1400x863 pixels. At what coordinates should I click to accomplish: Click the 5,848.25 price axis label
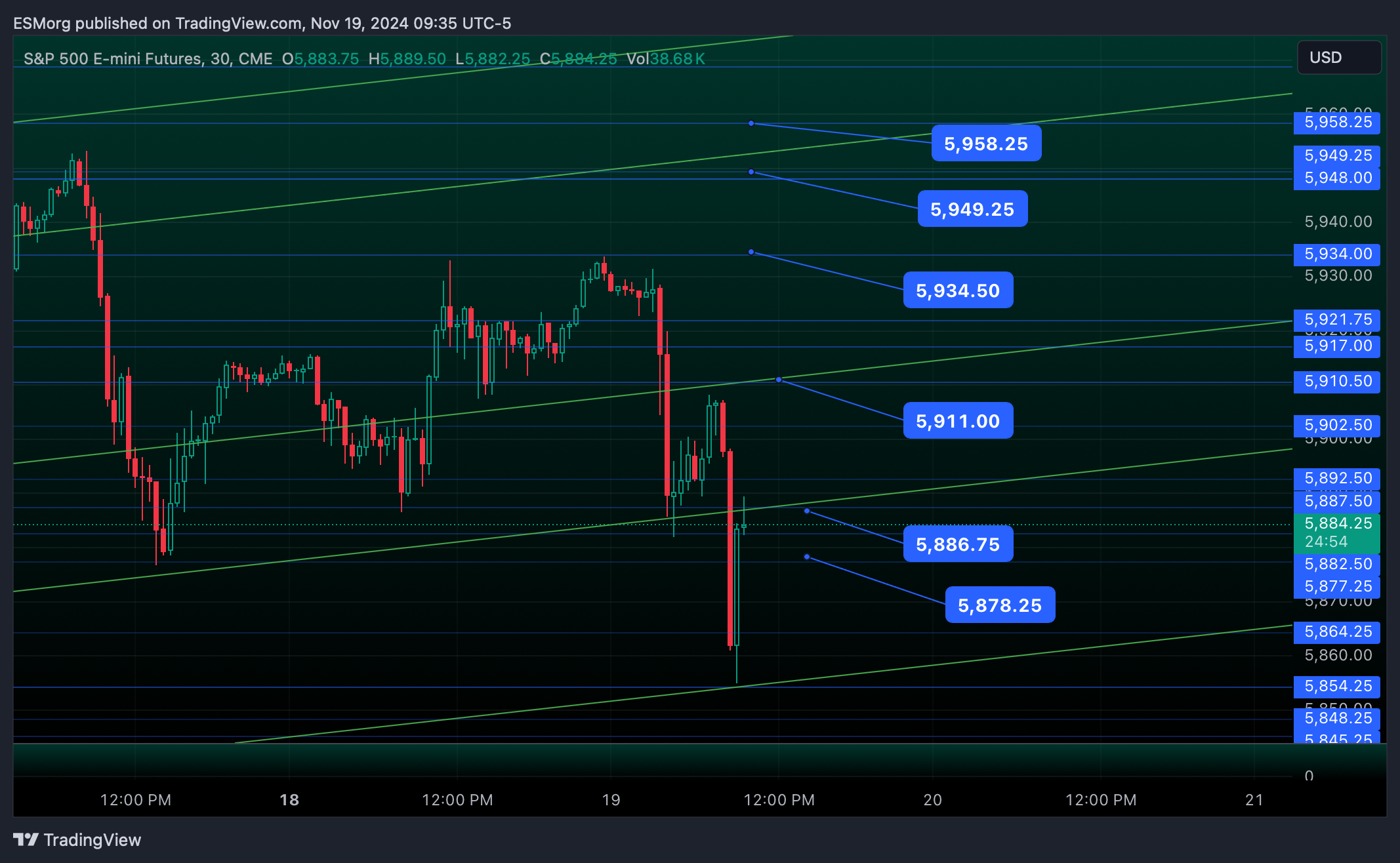click(x=1337, y=719)
